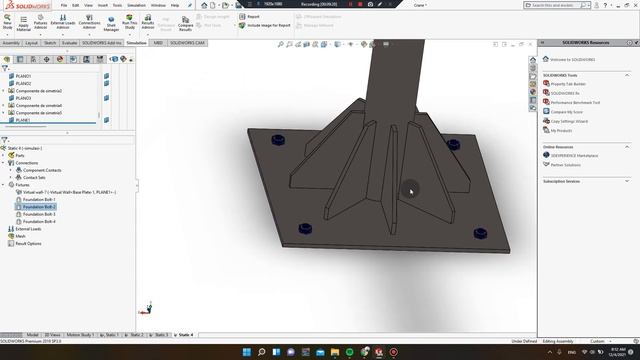Switch to the Evaluate ribbon tab
Viewport: 640px width, 360px height.
[x=69, y=43]
